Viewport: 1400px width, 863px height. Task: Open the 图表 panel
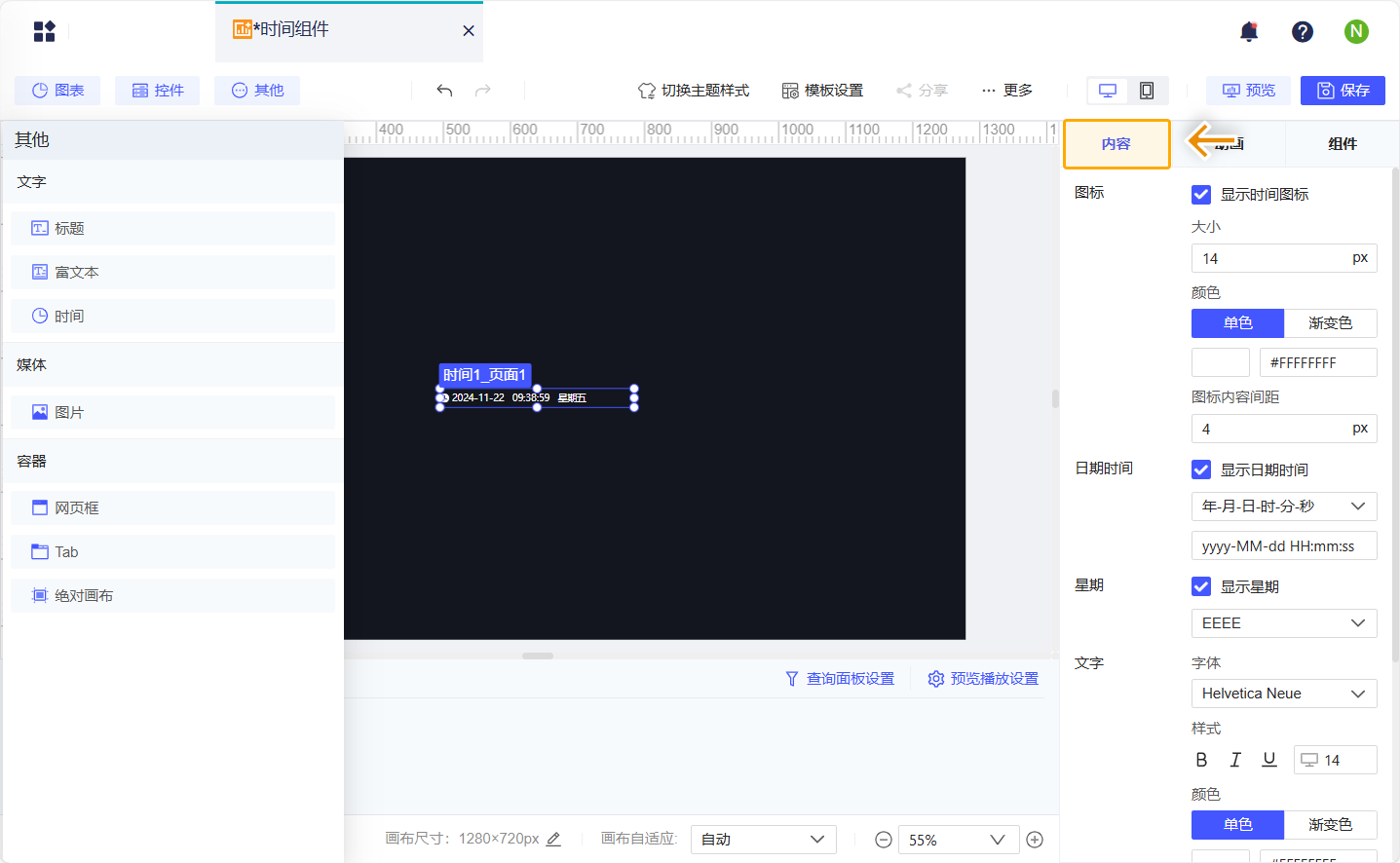tap(57, 91)
